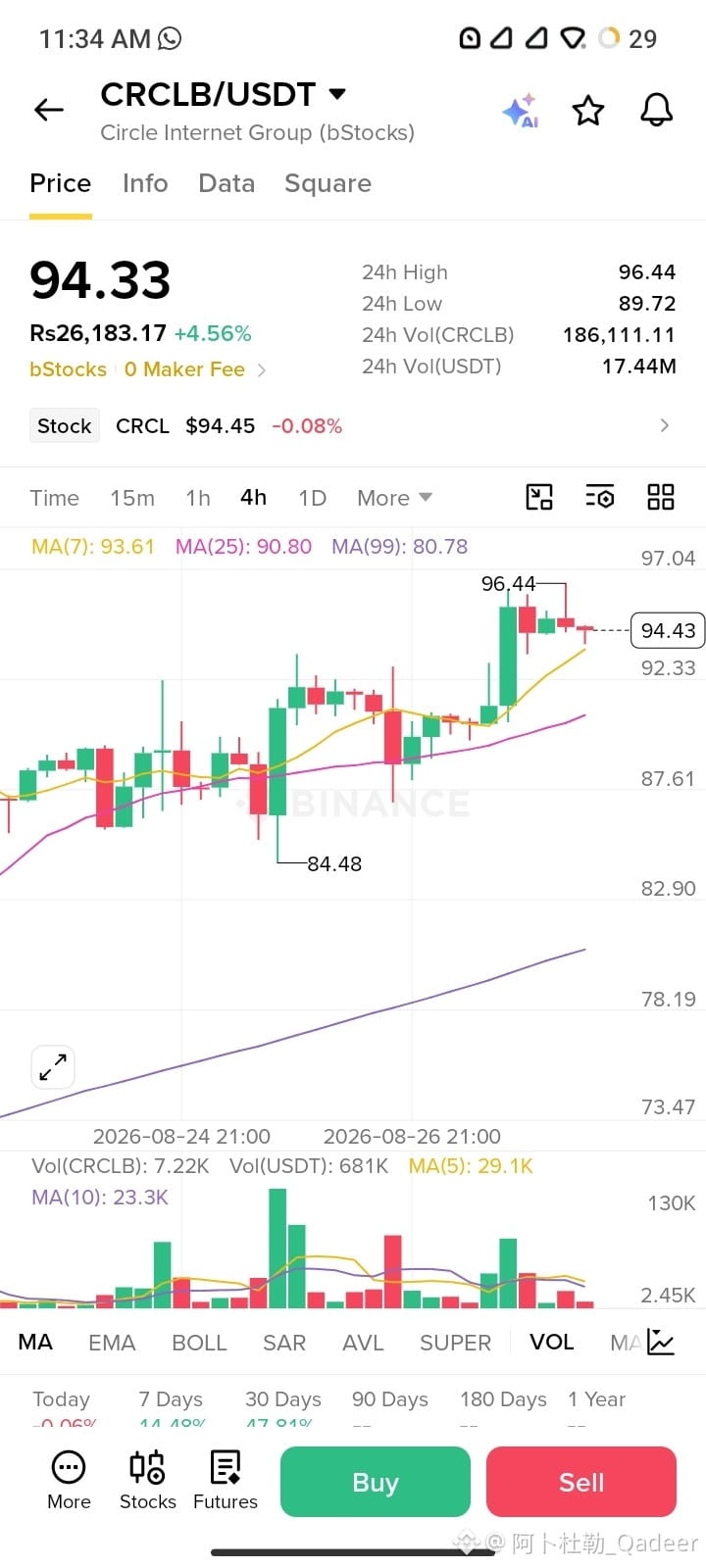Switch to the Price tab

click(x=61, y=183)
